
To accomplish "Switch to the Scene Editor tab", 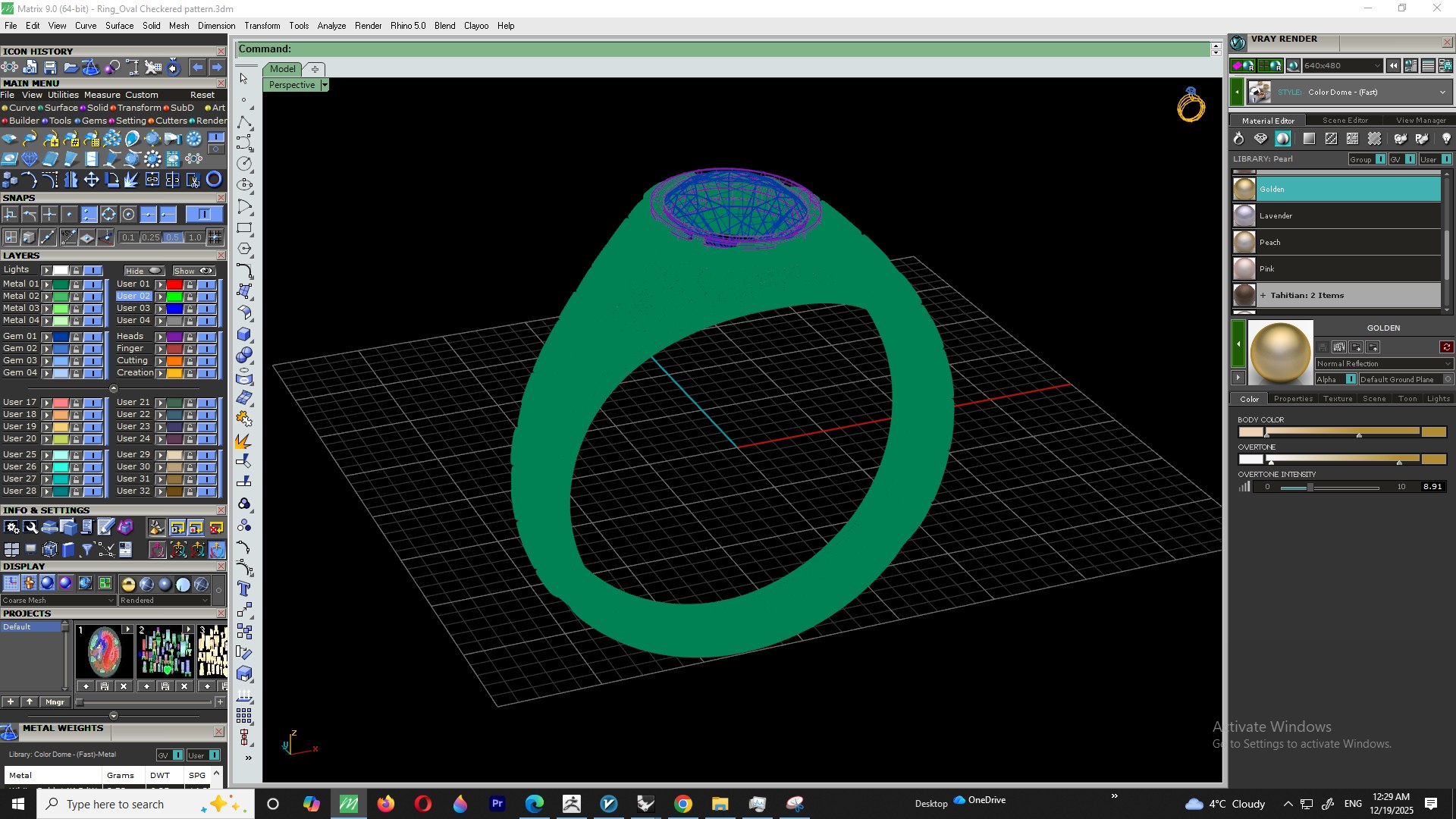I will point(1345,121).
